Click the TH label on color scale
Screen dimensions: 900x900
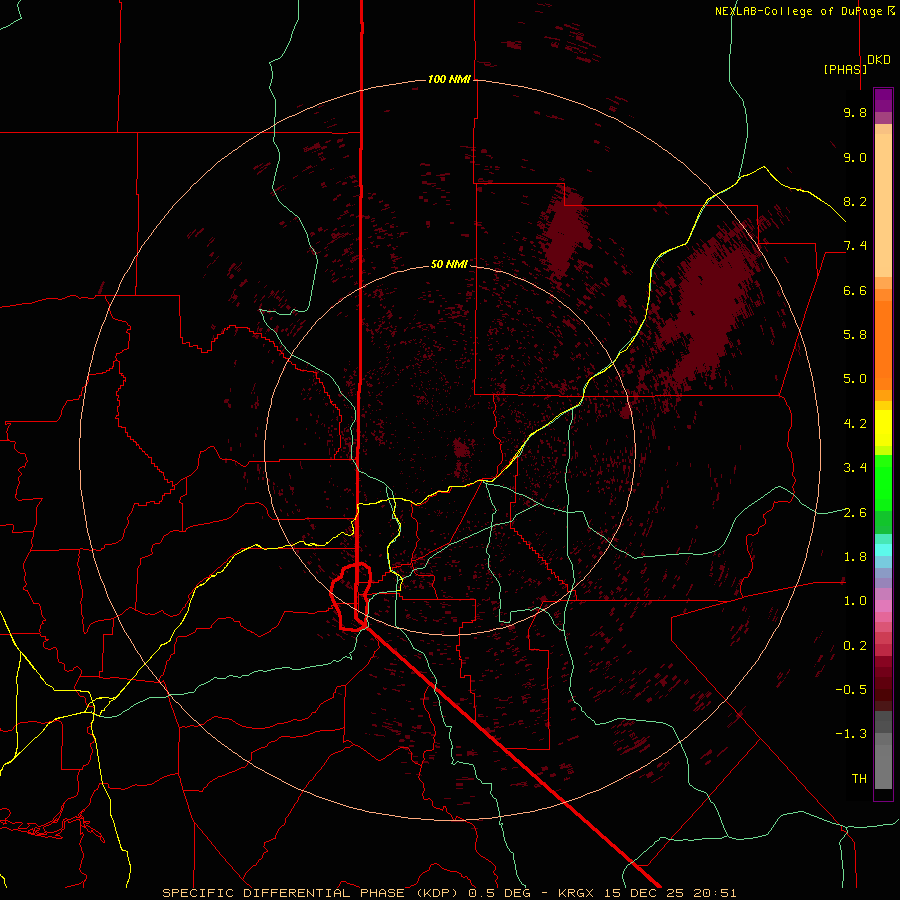pyautogui.click(x=859, y=778)
